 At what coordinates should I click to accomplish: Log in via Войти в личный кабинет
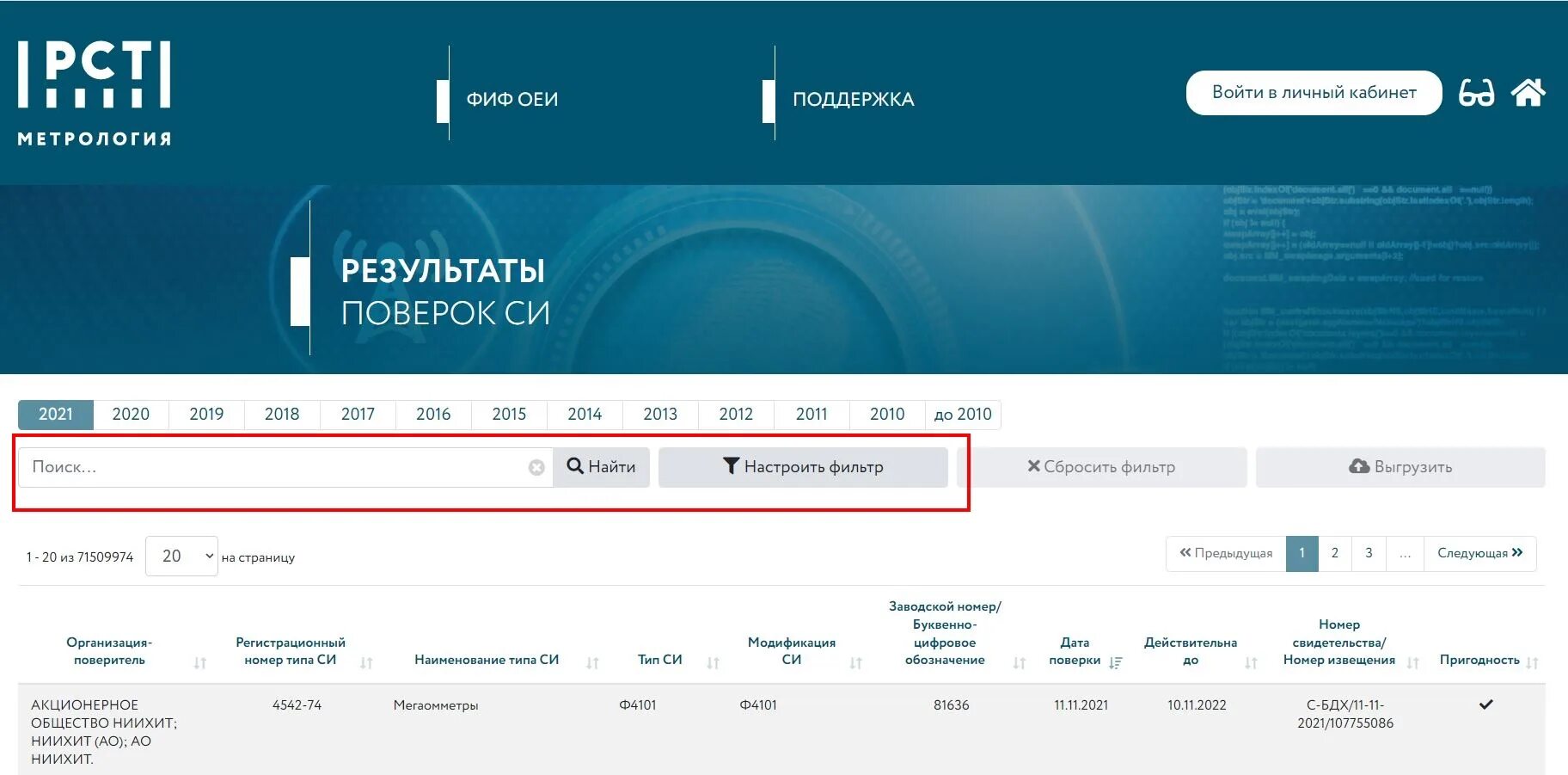(1314, 92)
